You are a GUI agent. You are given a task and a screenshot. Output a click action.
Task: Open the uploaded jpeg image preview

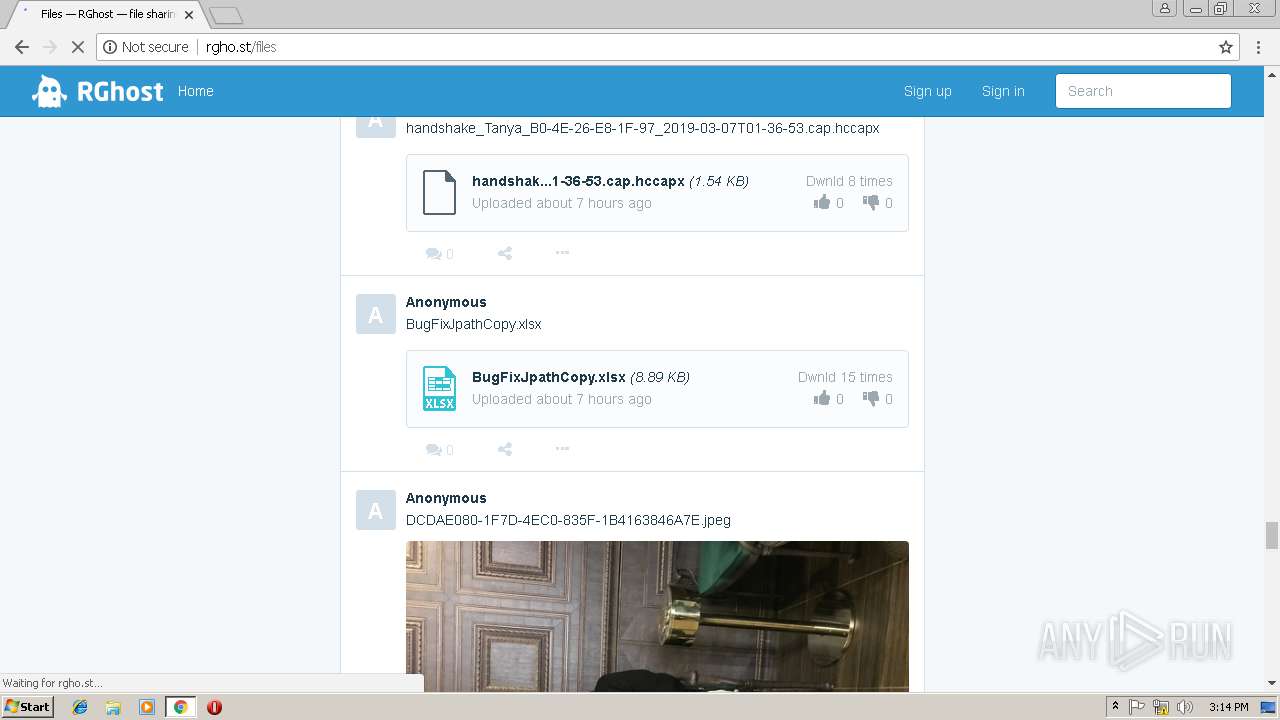657,616
